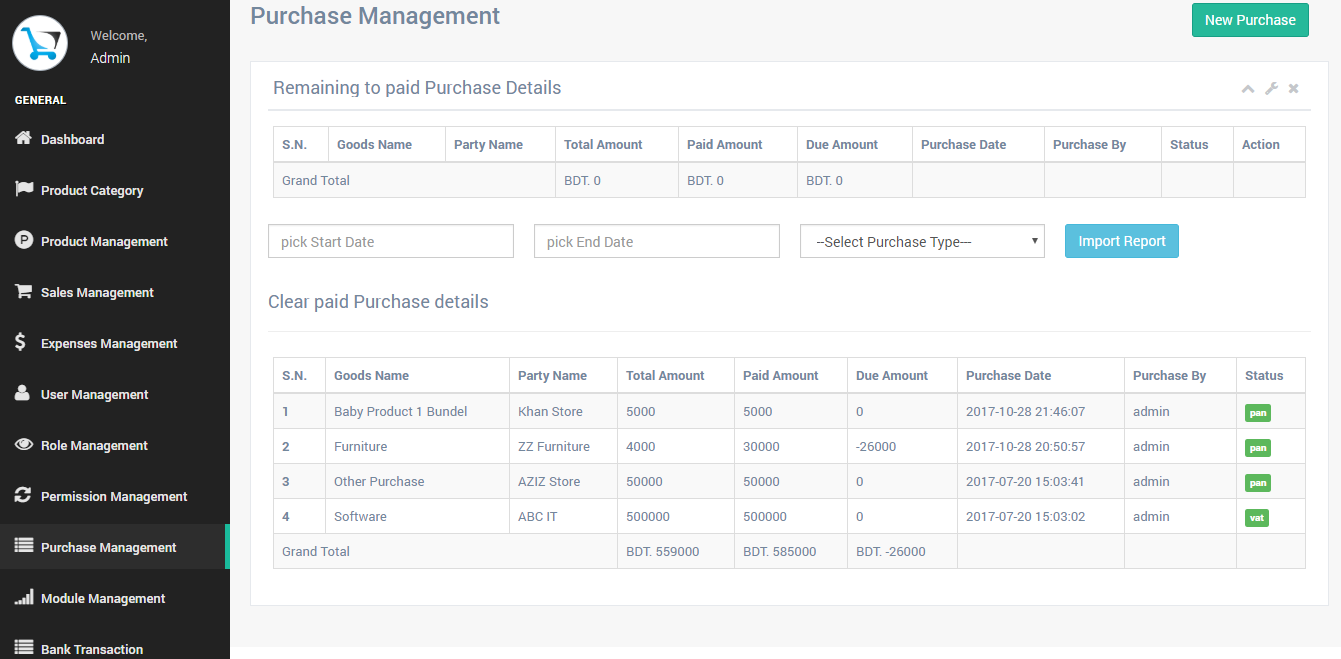Open the Select Purchase Type dropdown
The width and height of the screenshot is (1341, 659).
(x=922, y=241)
